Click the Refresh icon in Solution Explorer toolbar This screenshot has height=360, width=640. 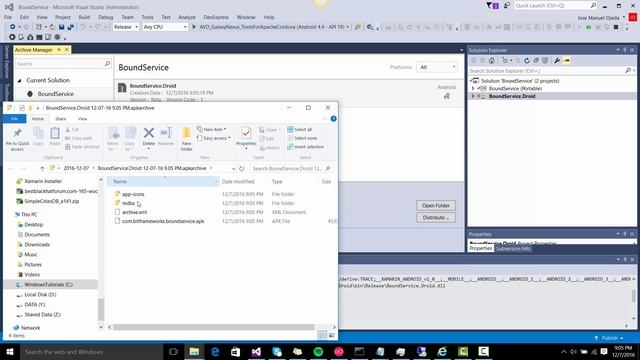527,60
